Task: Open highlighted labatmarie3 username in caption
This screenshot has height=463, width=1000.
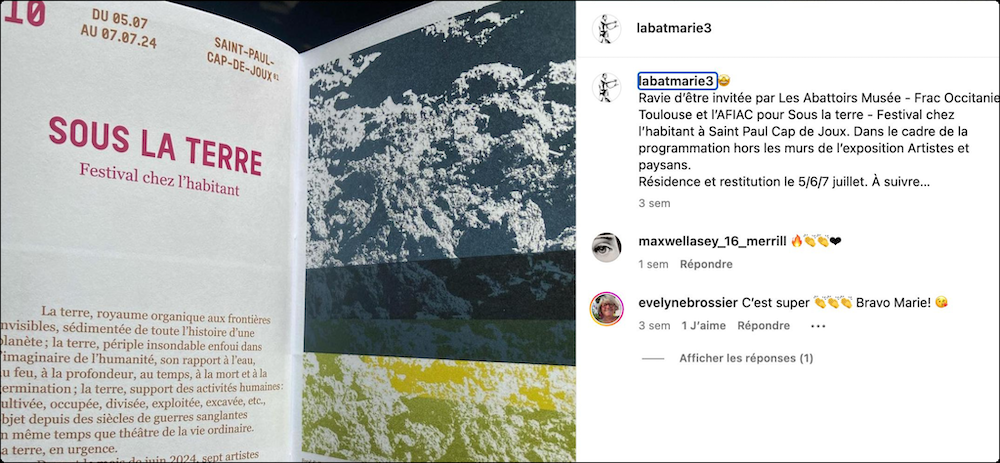Action: pyautogui.click(x=677, y=81)
